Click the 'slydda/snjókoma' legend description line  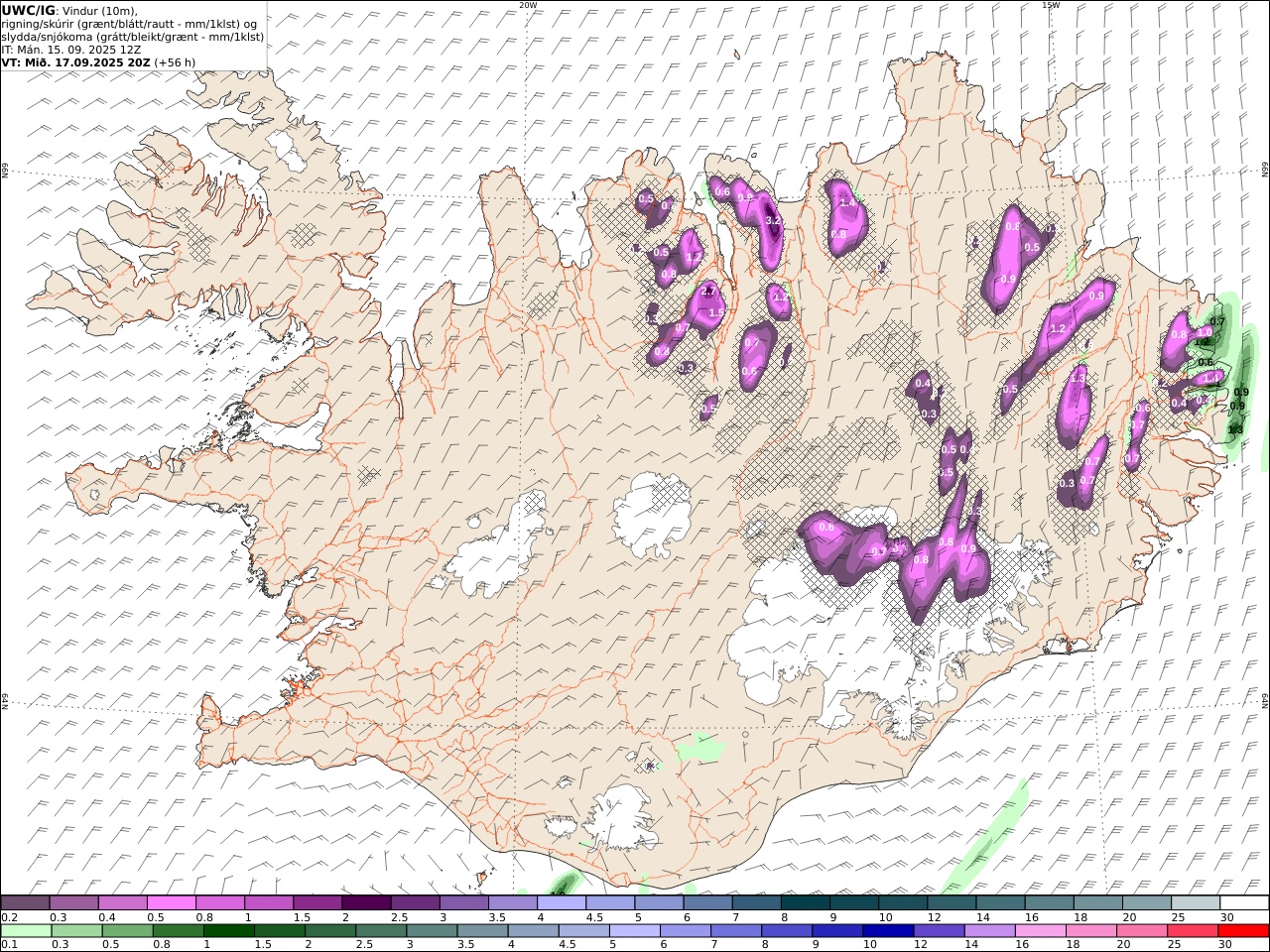pyautogui.click(x=133, y=36)
